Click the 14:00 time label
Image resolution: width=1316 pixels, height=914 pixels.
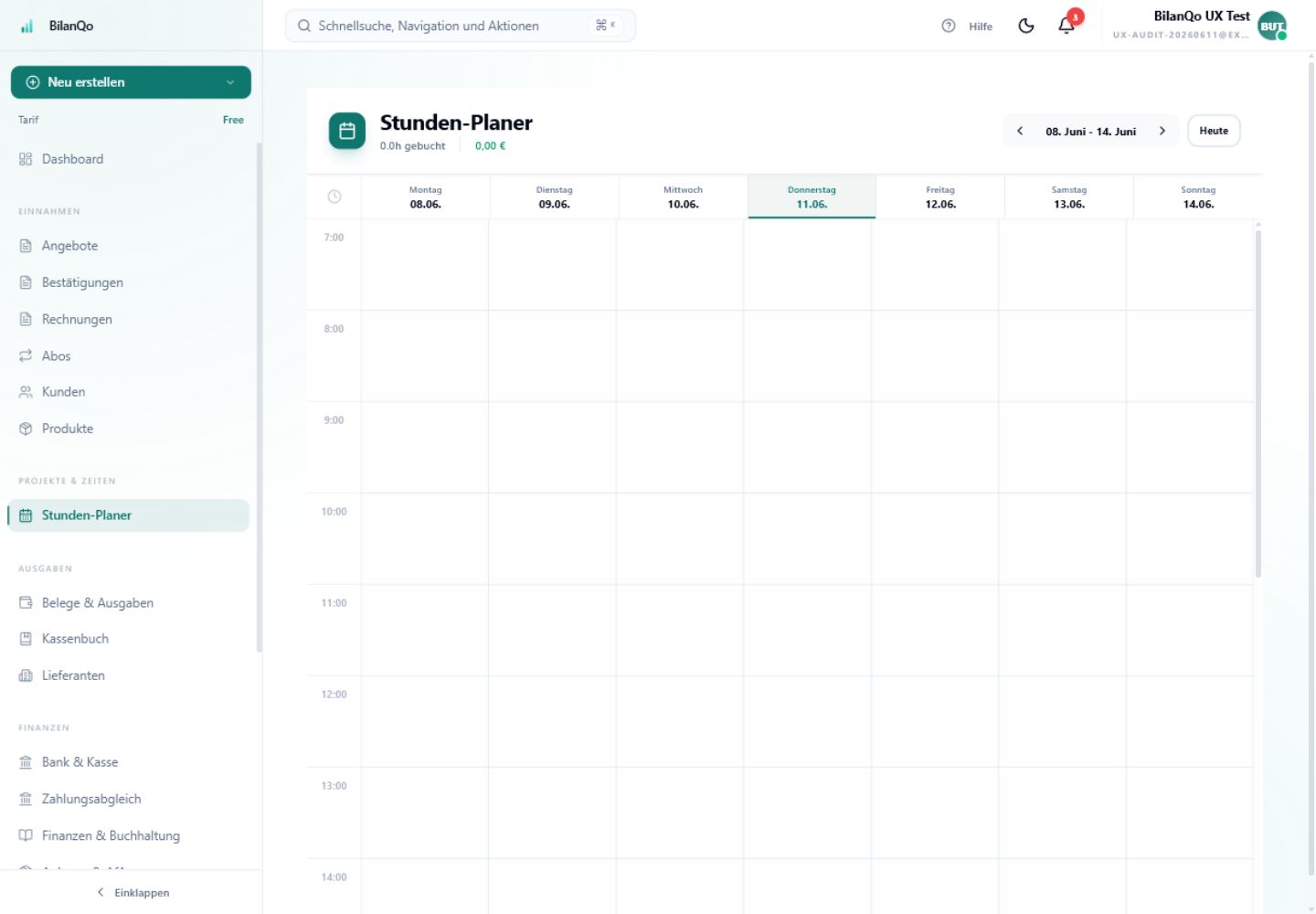(x=334, y=877)
